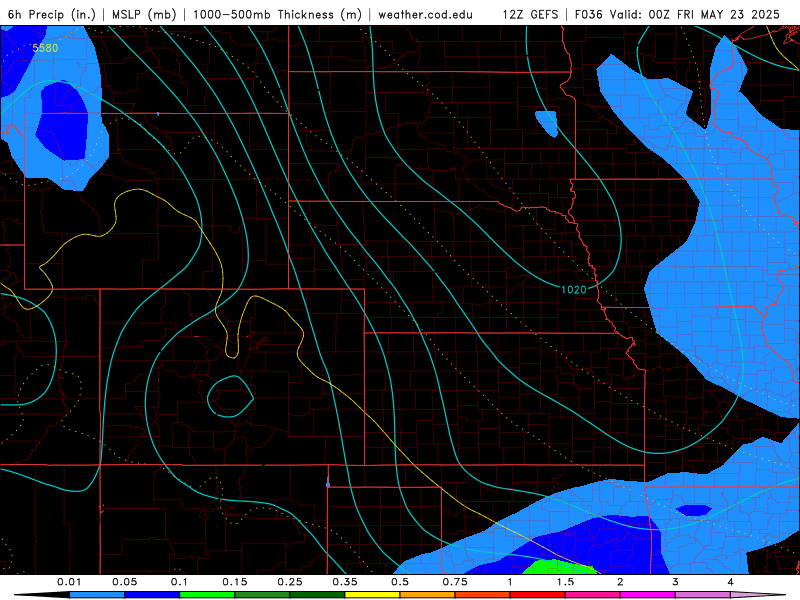Click the '0.1' legend value
The image size is (800, 600).
179,582
